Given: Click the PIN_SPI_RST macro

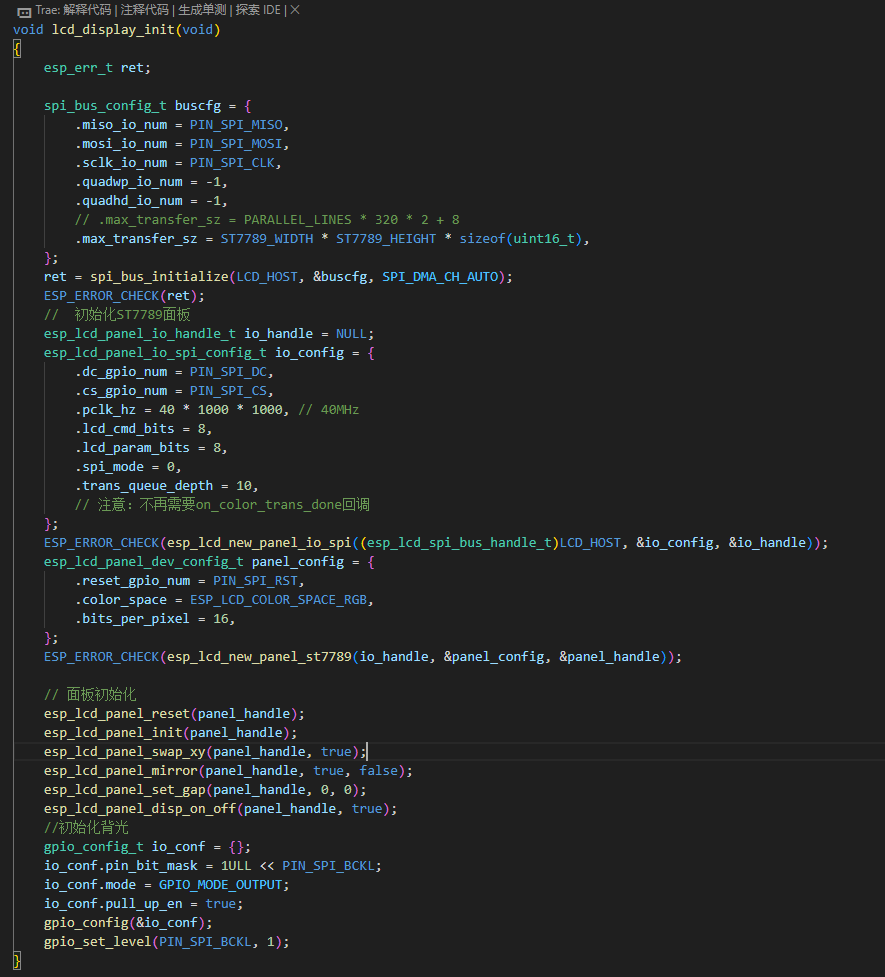Looking at the screenshot, I should click(256, 581).
